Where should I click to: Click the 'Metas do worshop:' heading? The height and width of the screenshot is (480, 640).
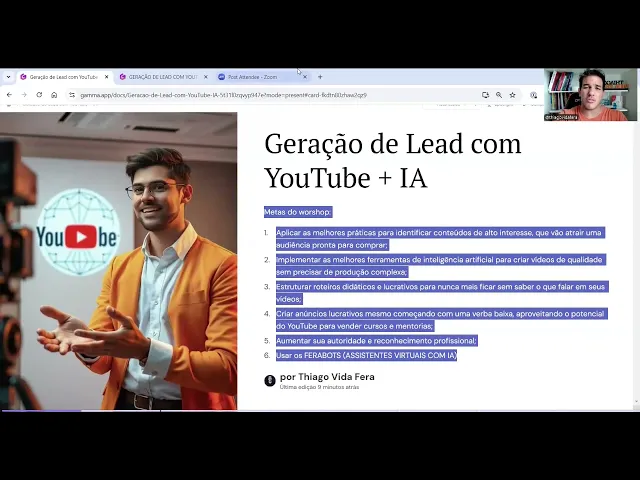298,212
